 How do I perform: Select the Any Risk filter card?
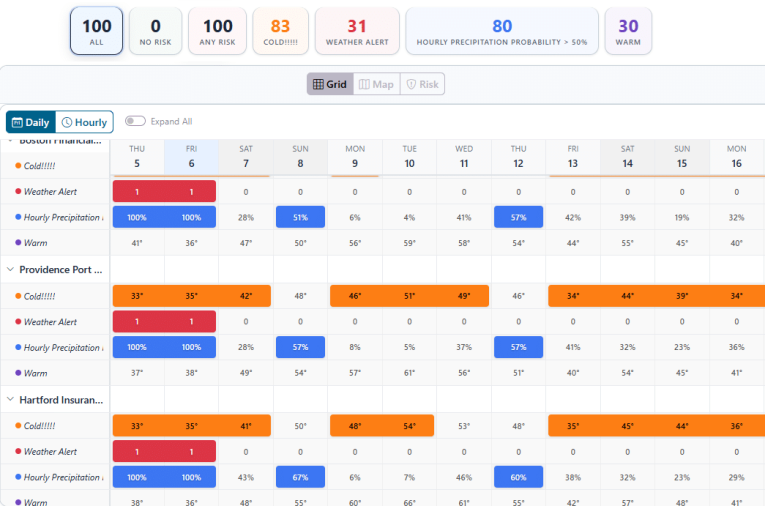pos(218,31)
